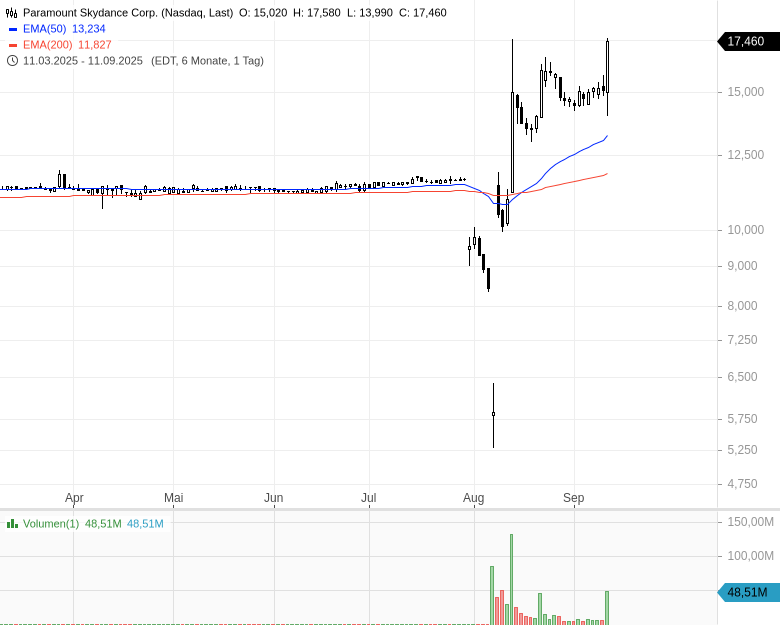Click the high value H: 17,580
The width and height of the screenshot is (780, 625).
[x=317, y=13]
